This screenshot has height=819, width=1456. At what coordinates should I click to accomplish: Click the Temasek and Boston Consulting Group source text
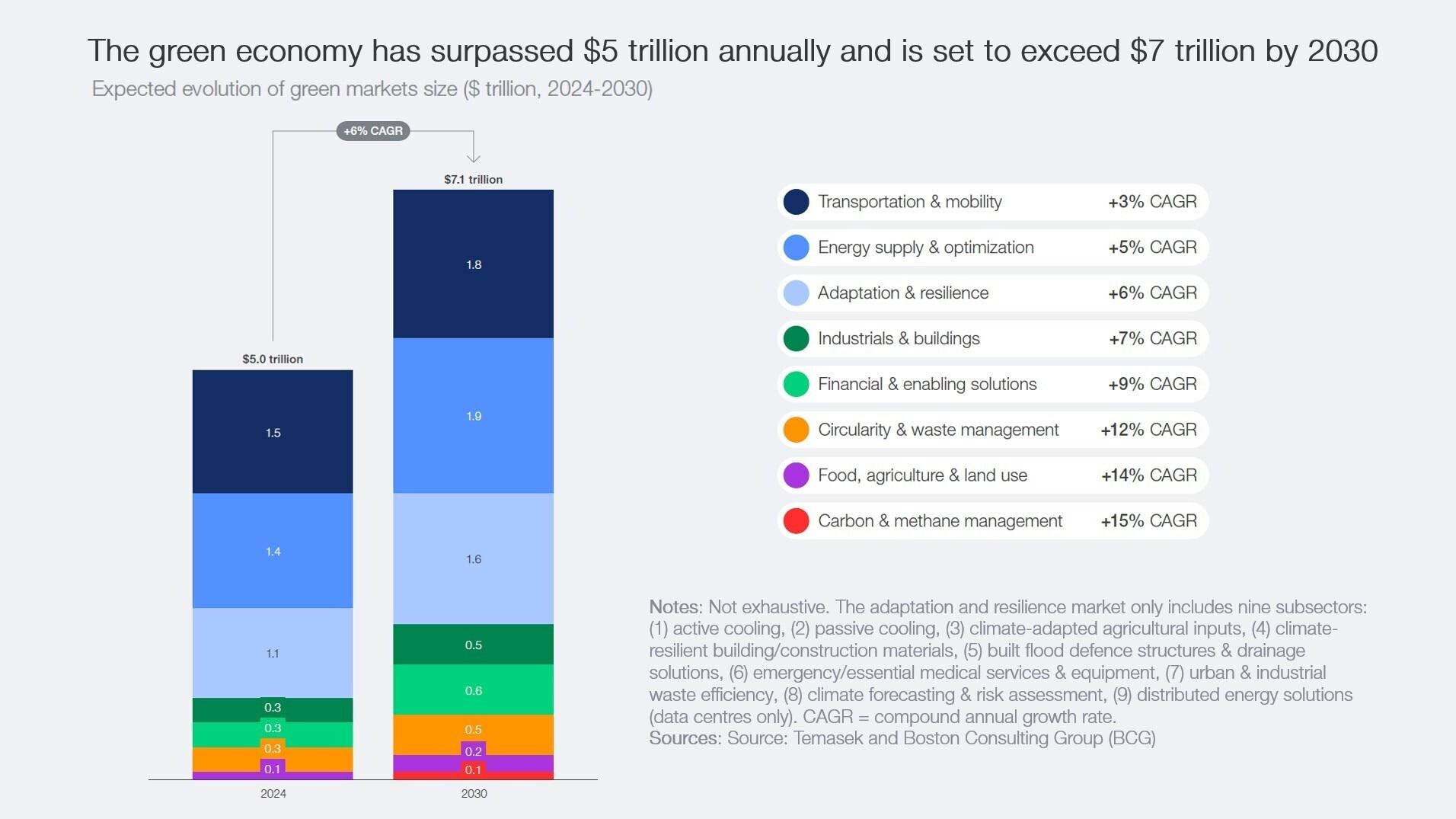click(x=974, y=738)
